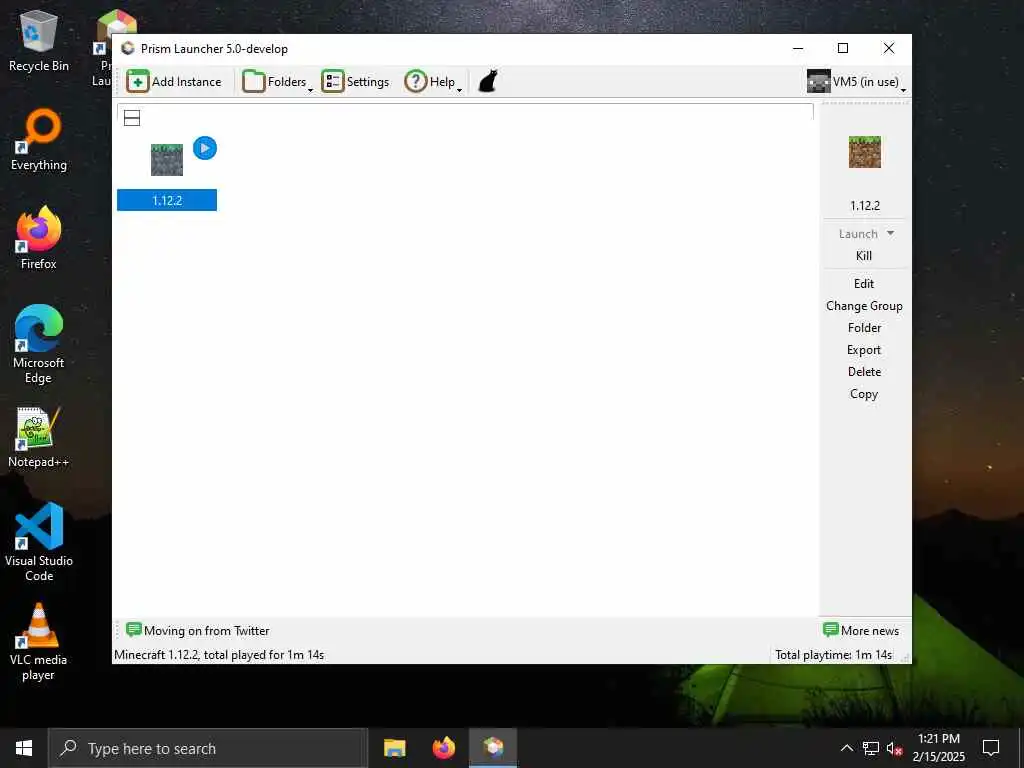Open the Help menu
The height and width of the screenshot is (768, 1024).
click(x=433, y=82)
